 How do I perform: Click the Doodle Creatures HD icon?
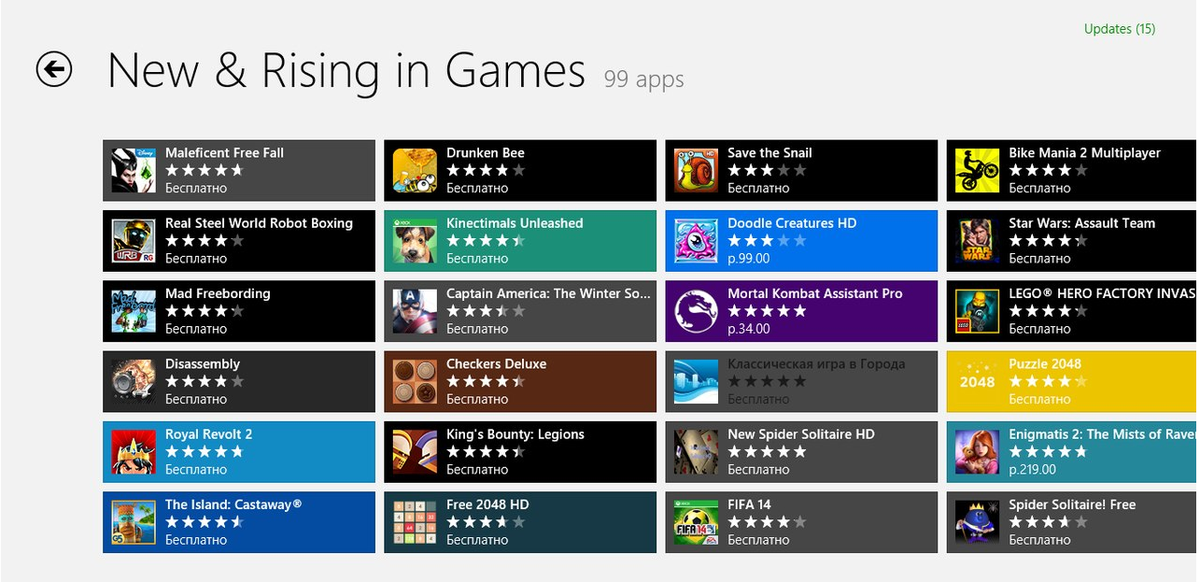(696, 240)
